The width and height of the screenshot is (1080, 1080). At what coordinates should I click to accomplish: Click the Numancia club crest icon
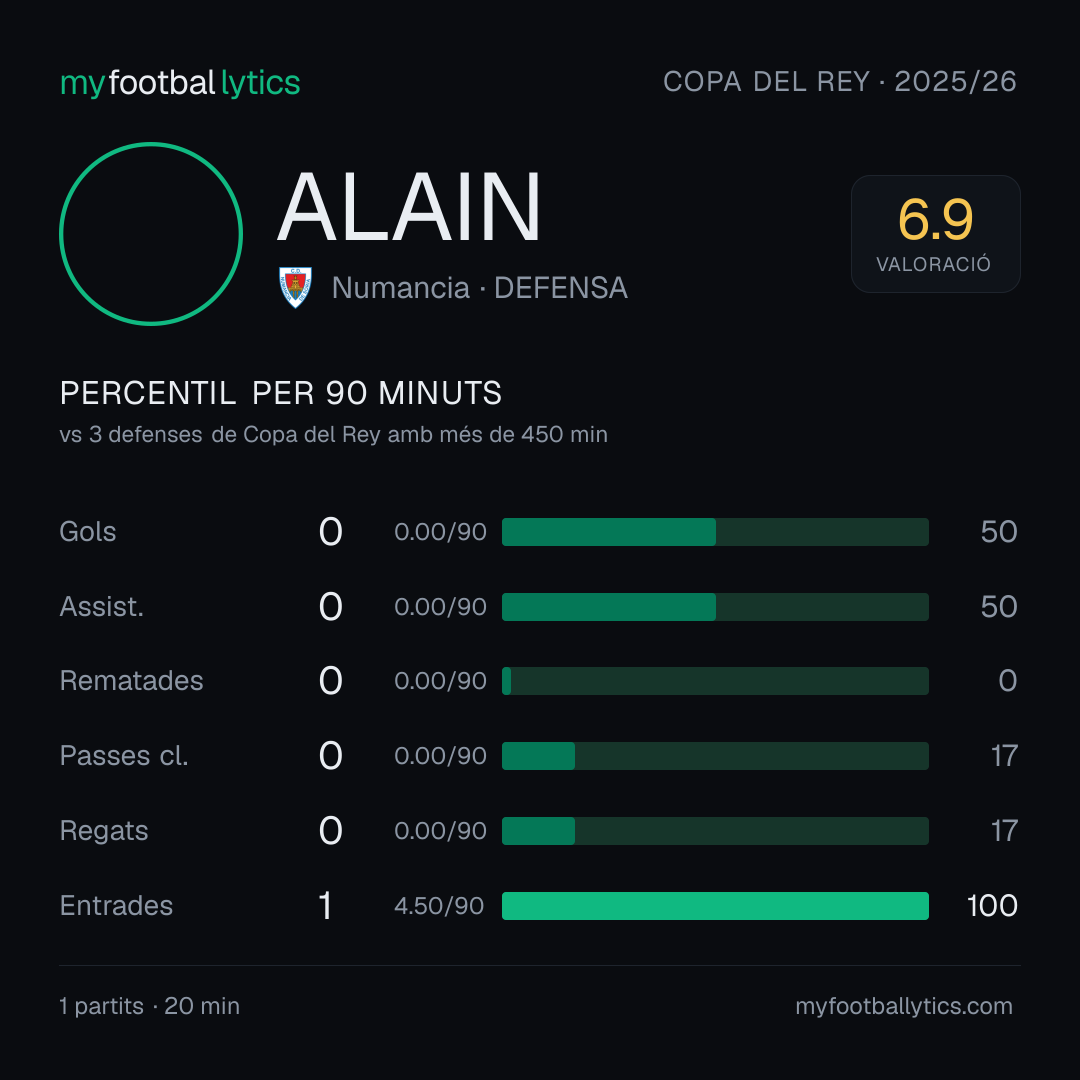coord(295,287)
